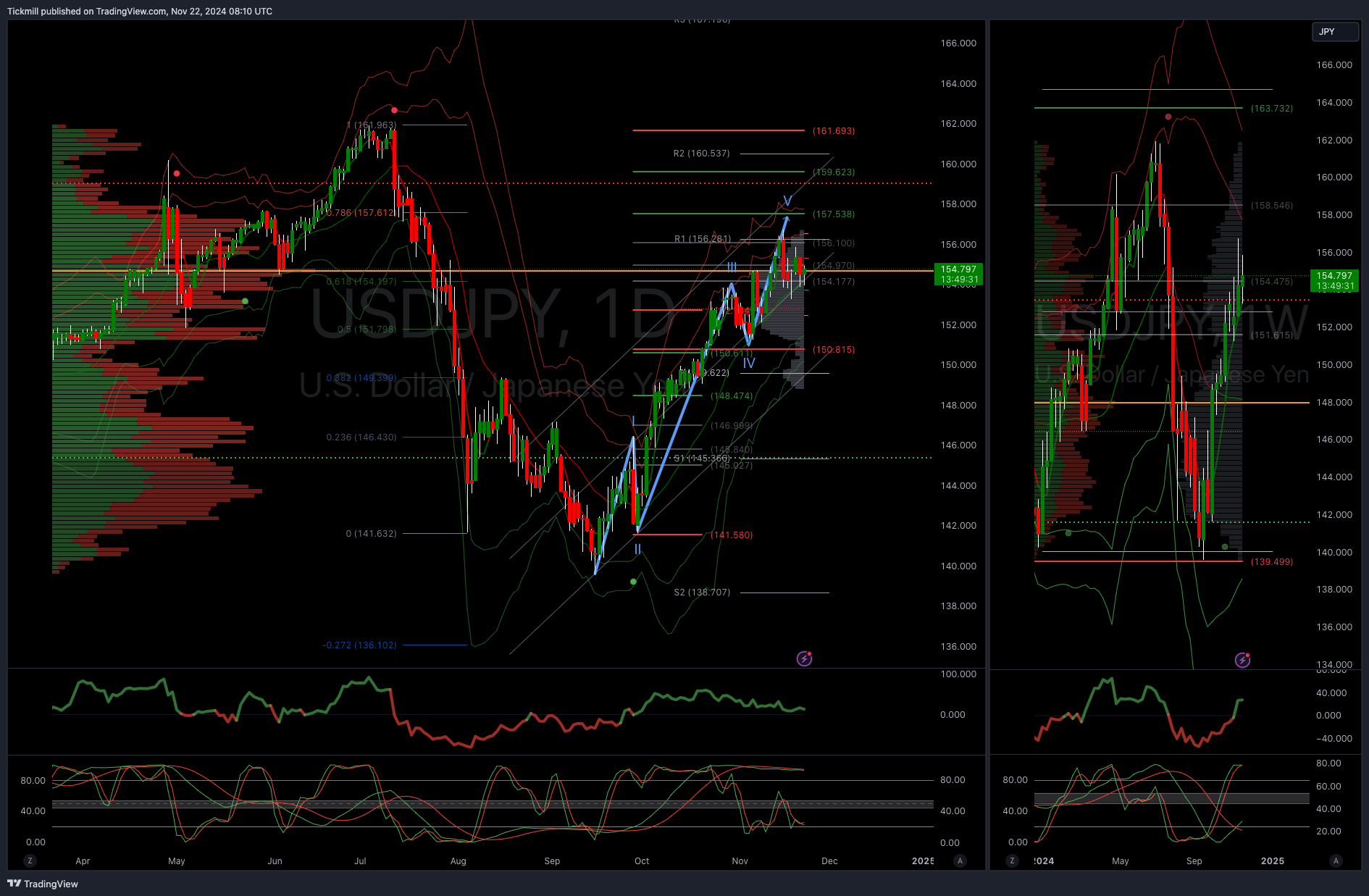Click the red (150.815) level label
1369x896 pixels.
pyautogui.click(x=834, y=350)
